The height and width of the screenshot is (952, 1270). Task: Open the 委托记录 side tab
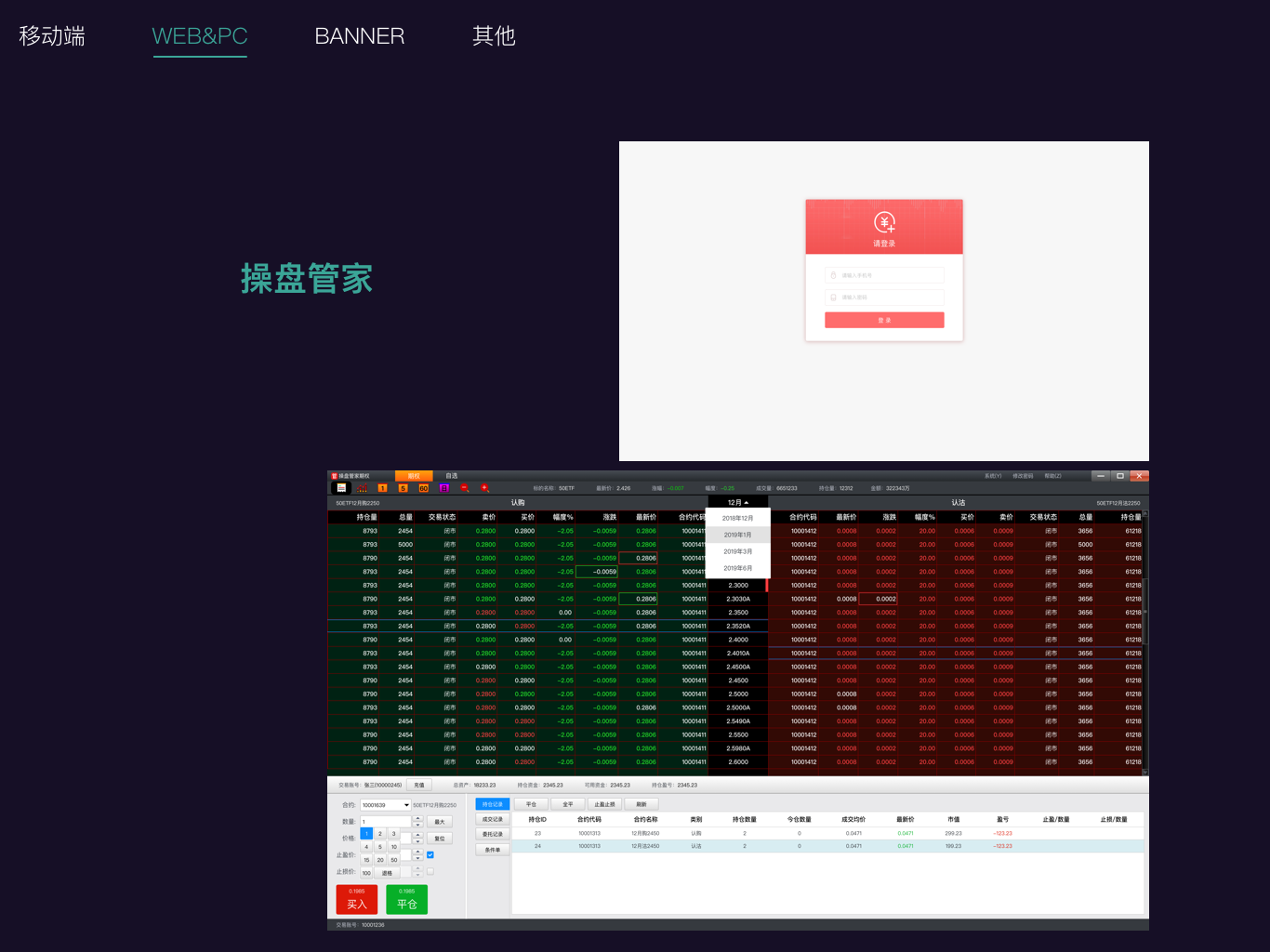coord(493,834)
